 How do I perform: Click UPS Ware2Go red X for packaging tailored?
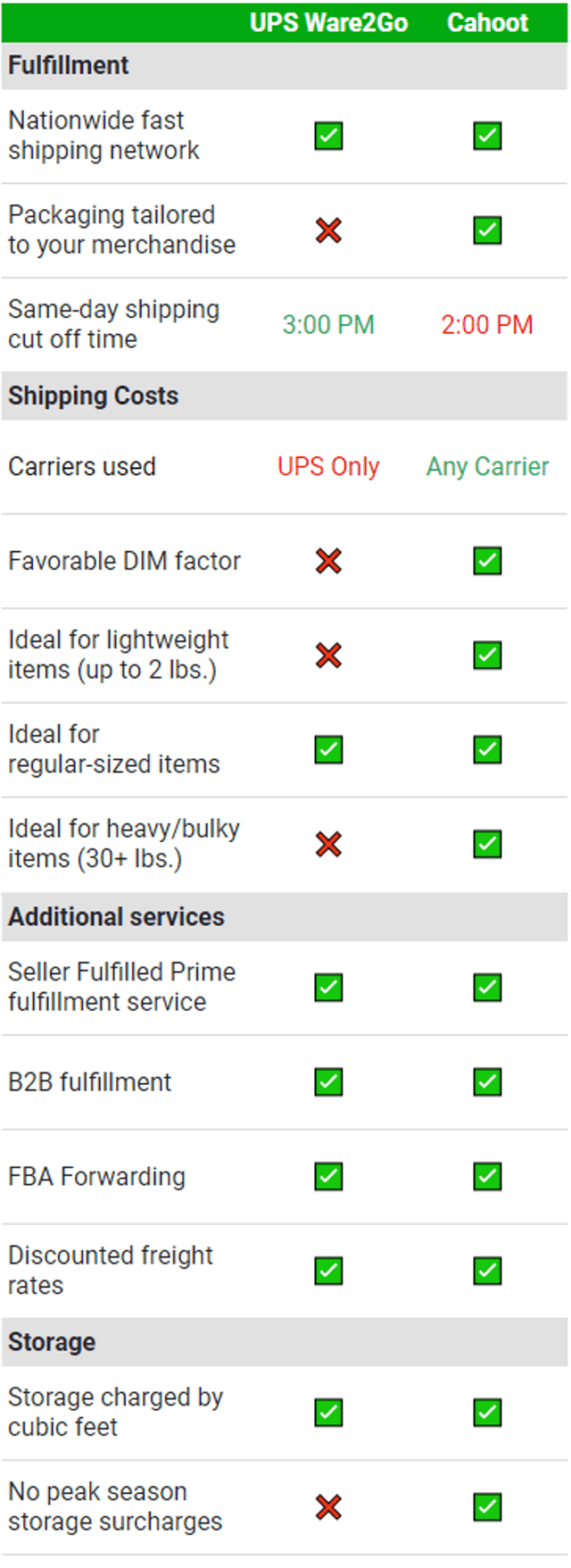pyautogui.click(x=328, y=230)
